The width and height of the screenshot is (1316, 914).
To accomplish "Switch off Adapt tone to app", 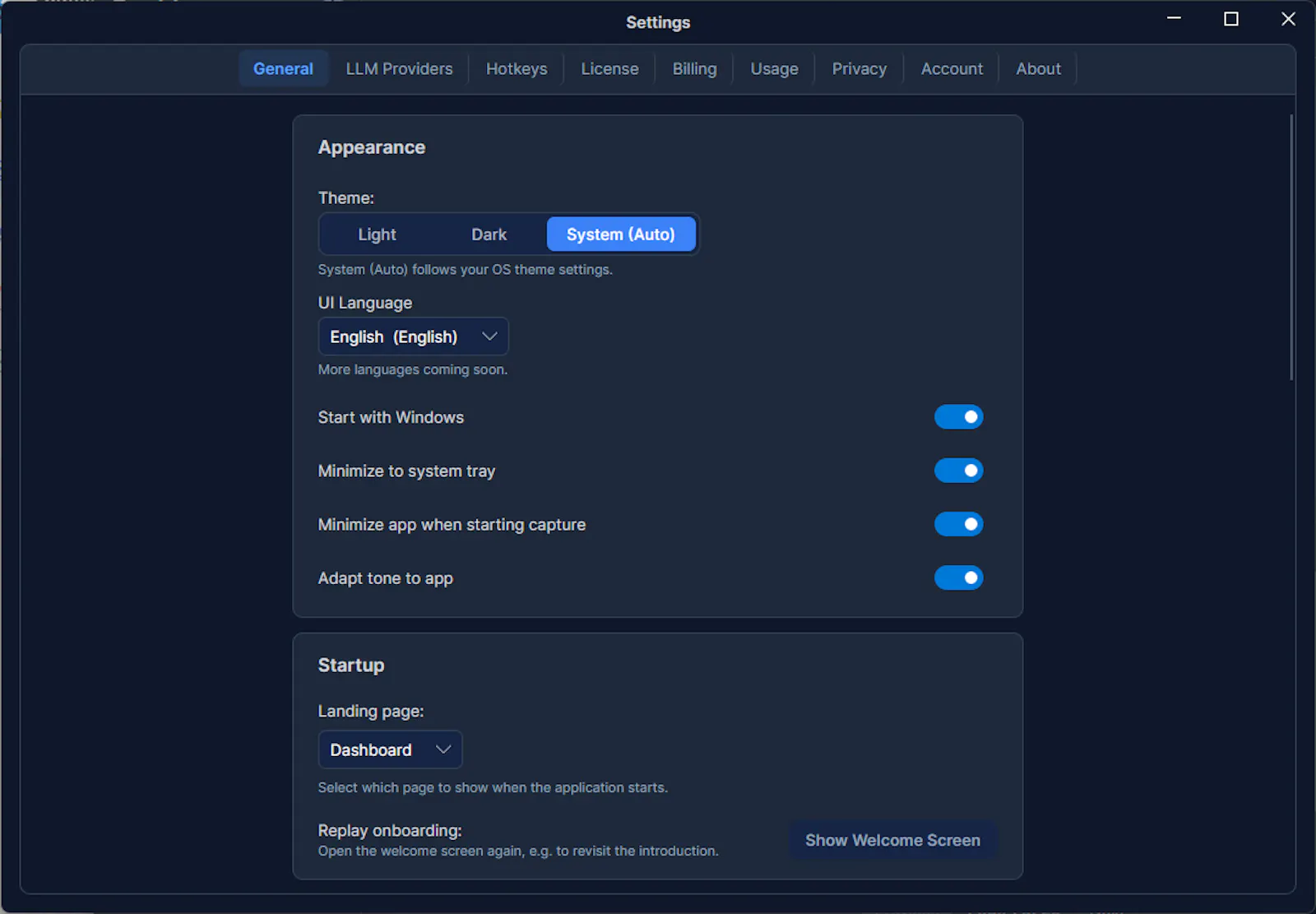I will click(x=959, y=578).
